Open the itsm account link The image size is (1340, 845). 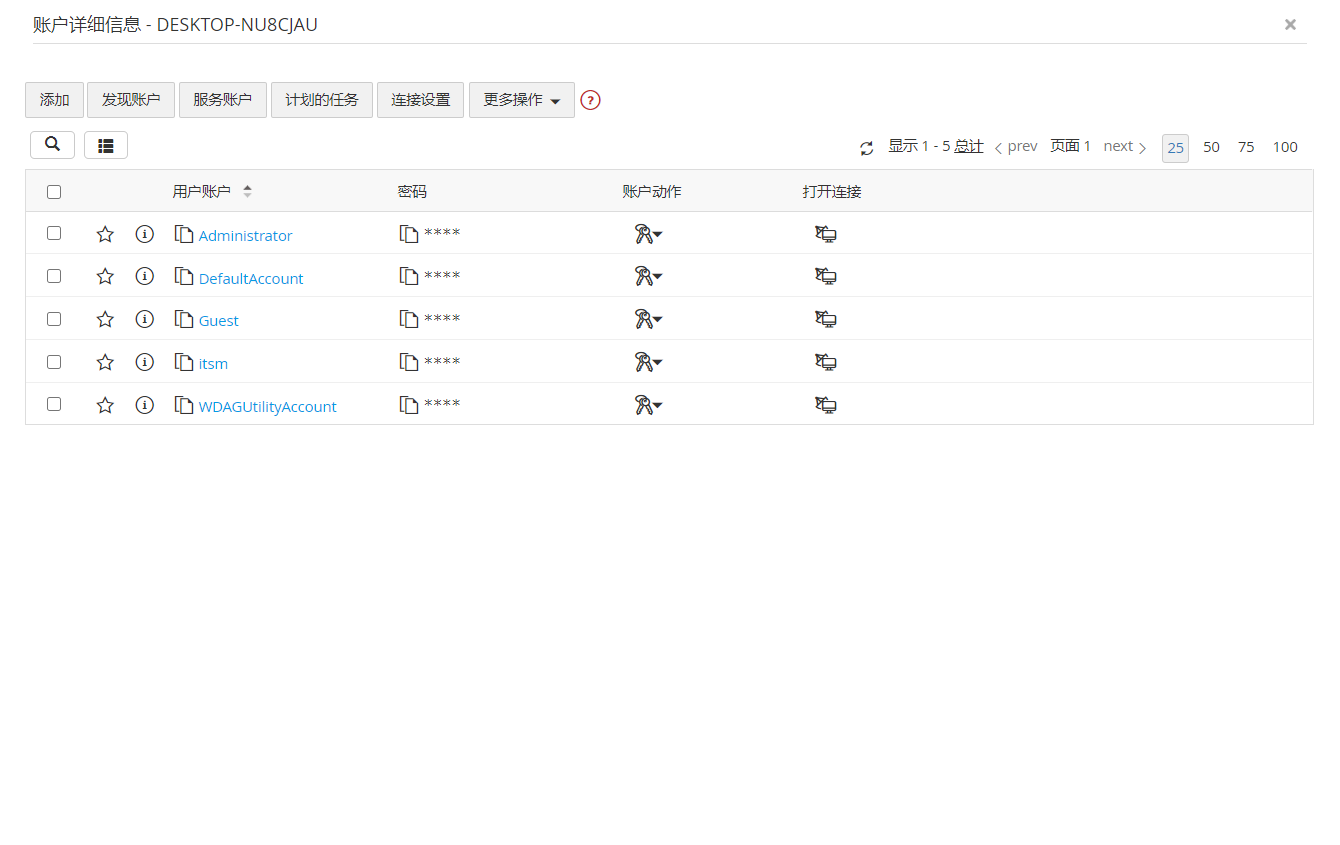pos(213,364)
